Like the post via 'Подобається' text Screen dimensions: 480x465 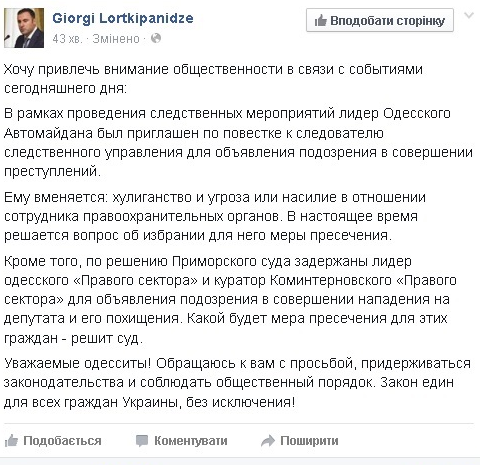pyautogui.click(x=62, y=441)
